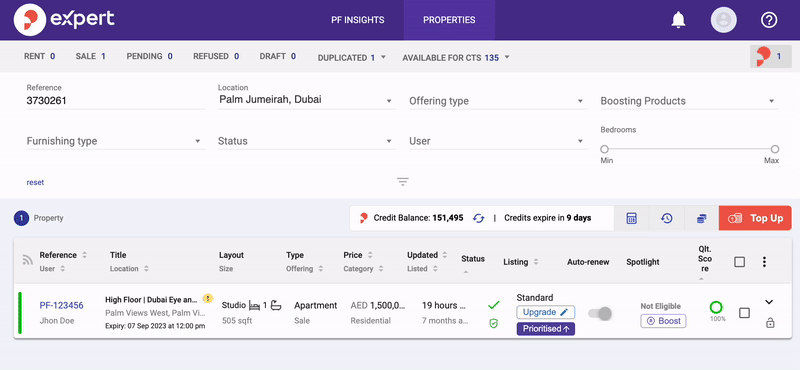
Task: Click the 100% quality score circle
Action: click(716, 307)
